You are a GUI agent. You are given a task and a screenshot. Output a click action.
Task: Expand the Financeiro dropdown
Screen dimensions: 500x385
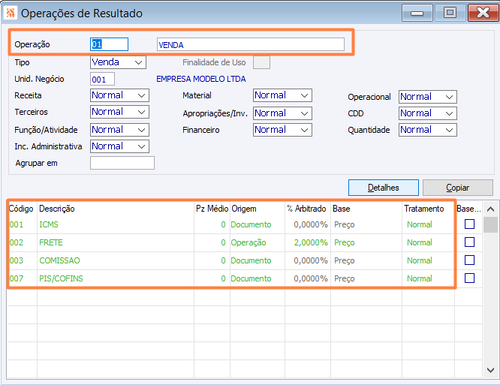(282, 130)
